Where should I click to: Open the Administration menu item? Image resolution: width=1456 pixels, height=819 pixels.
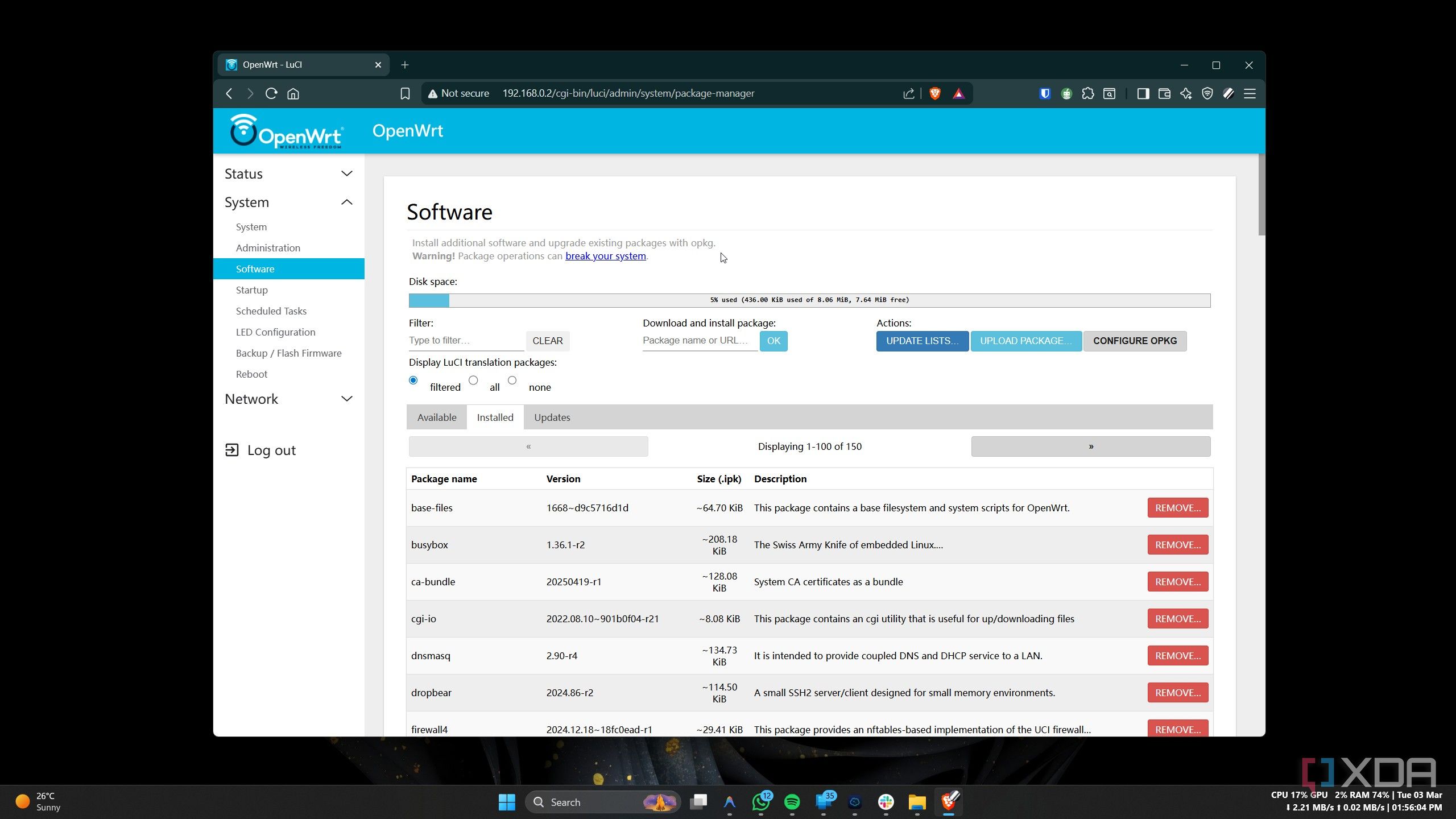point(268,247)
